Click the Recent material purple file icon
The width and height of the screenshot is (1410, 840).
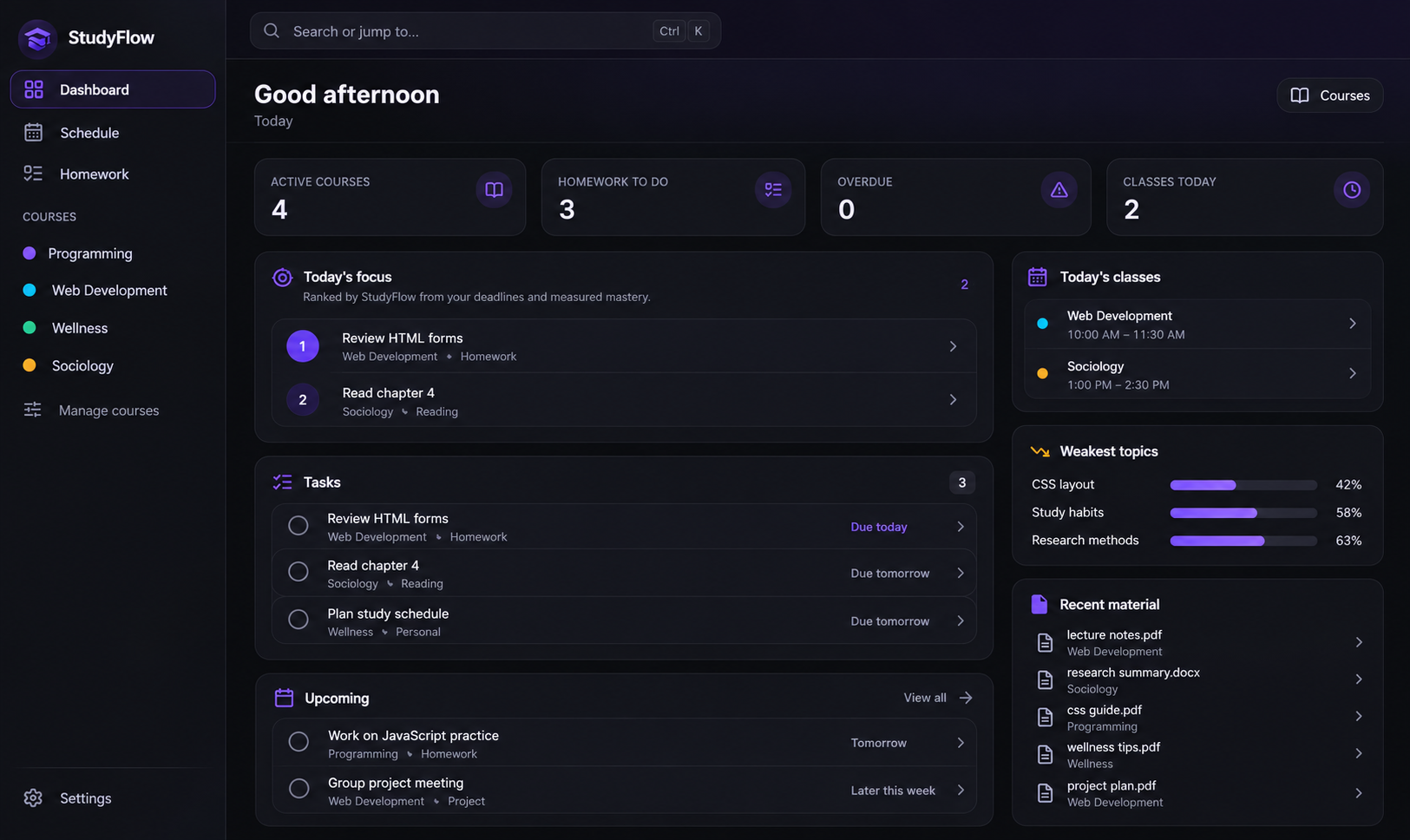1039,605
